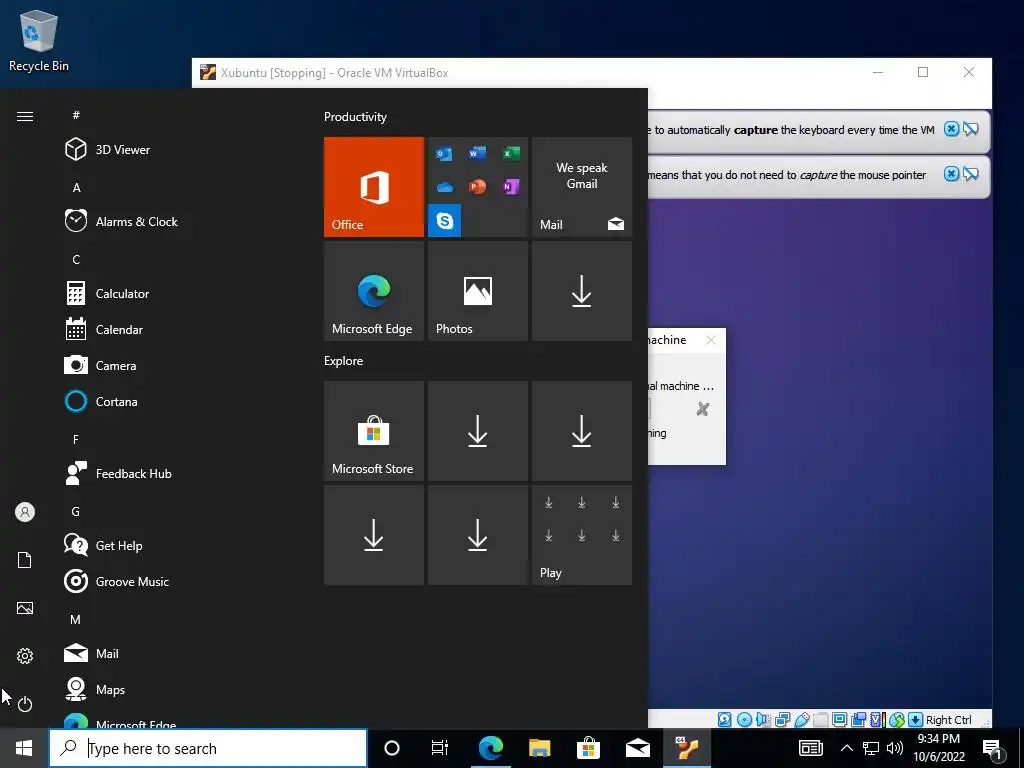Click the Power button in Start sidebar
The width and height of the screenshot is (1024, 768).
[25, 704]
